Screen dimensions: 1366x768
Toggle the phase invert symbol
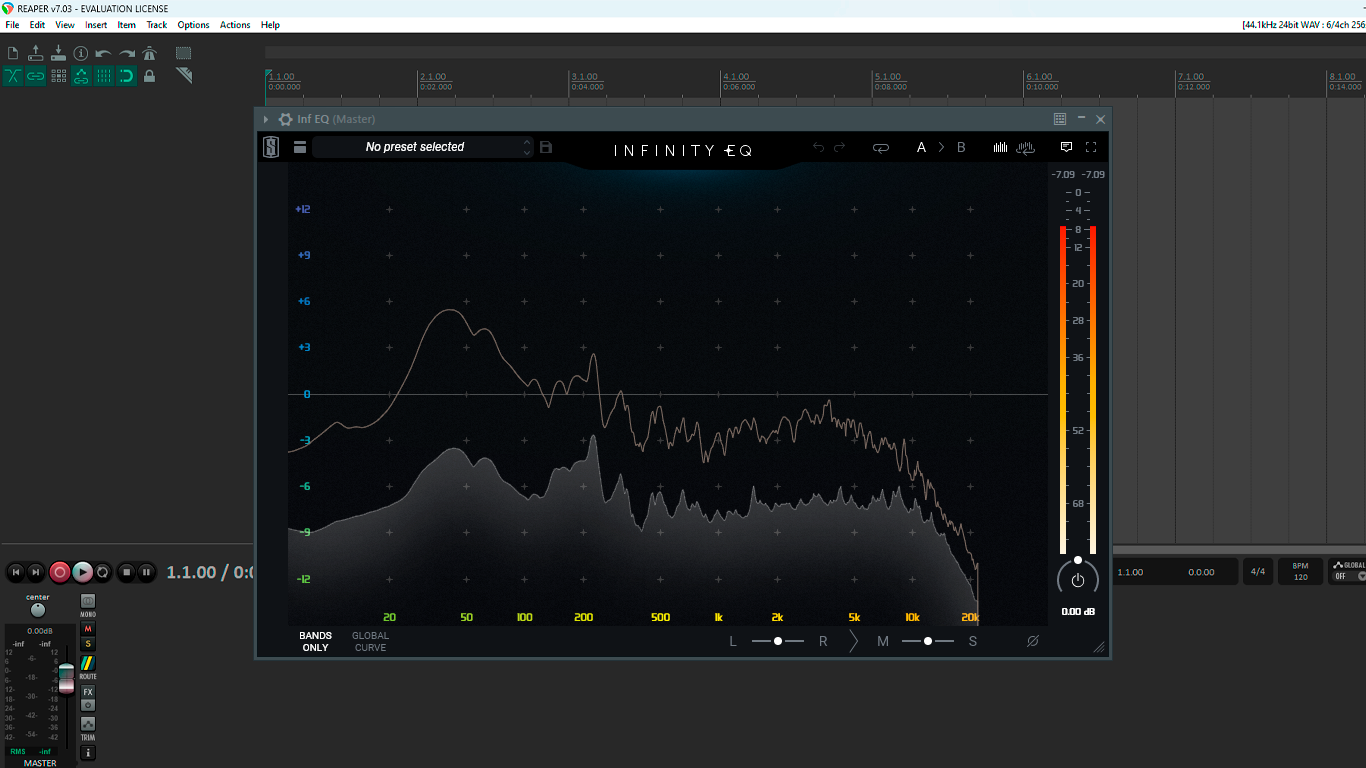pyautogui.click(x=1033, y=641)
